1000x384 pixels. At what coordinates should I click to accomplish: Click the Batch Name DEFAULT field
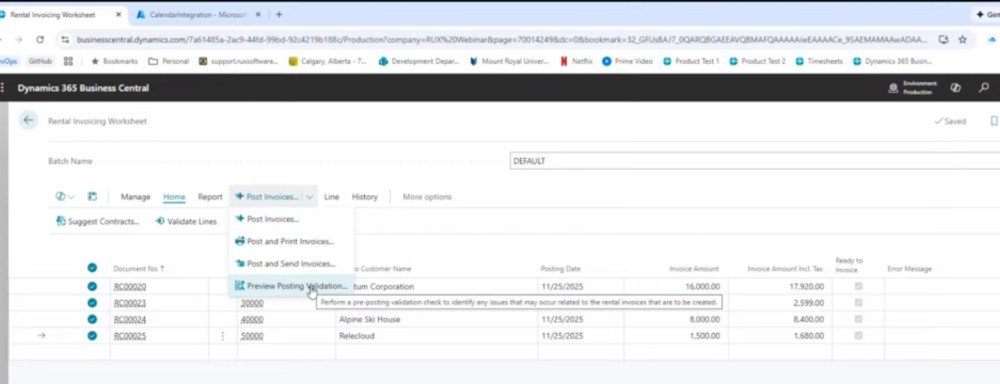754,161
